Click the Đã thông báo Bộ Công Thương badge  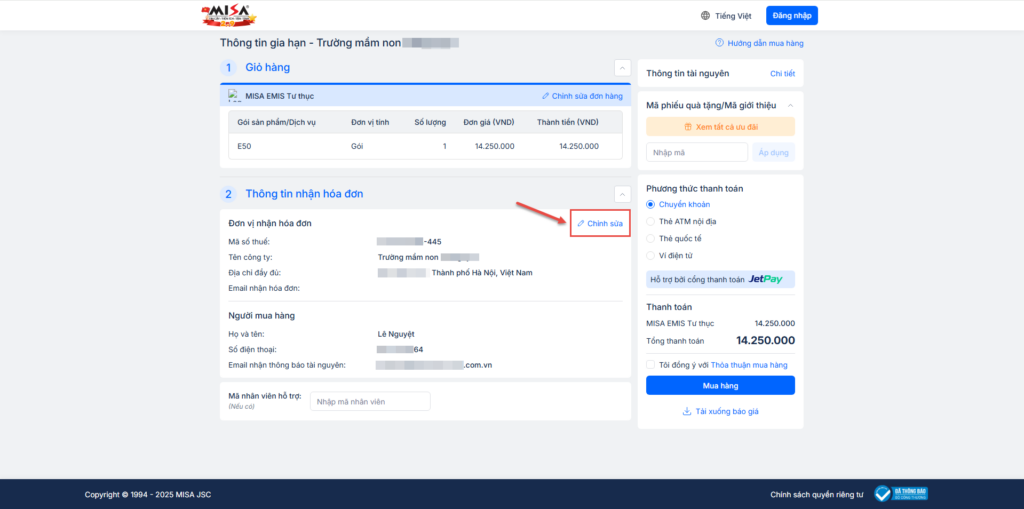[901, 494]
